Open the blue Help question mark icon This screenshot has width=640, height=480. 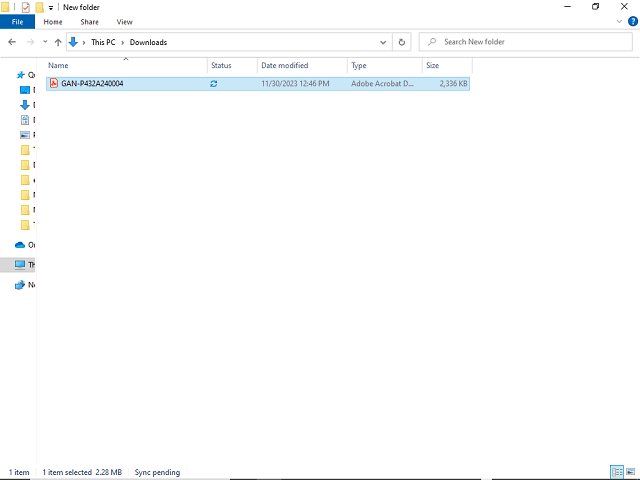[633, 22]
